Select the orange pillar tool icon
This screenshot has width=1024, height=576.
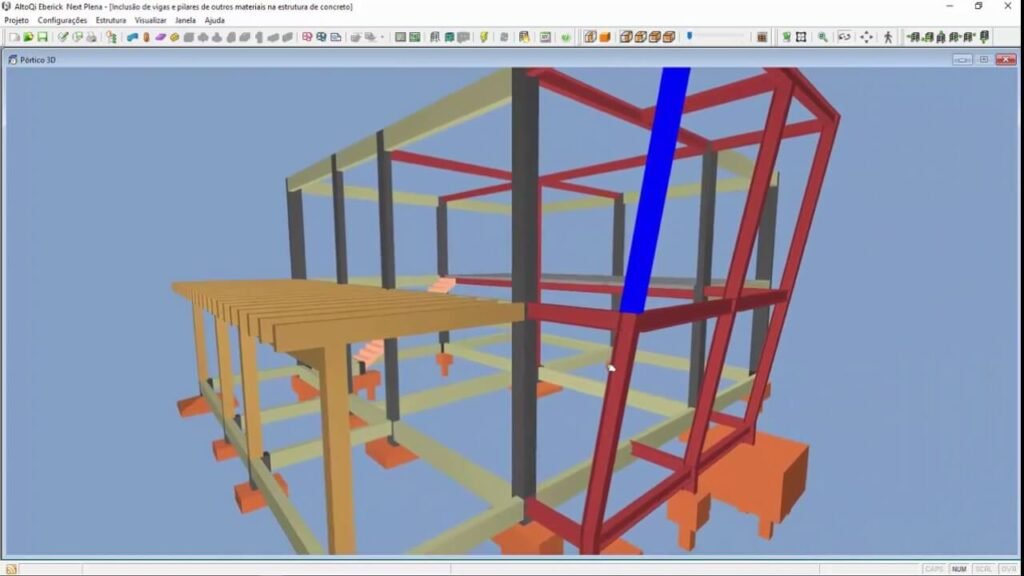tap(146, 37)
